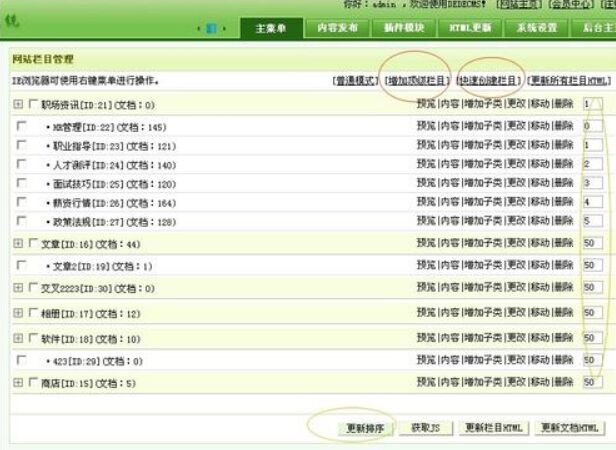
Task: Expand the 相册[ID:17] category
Action: coord(18,313)
